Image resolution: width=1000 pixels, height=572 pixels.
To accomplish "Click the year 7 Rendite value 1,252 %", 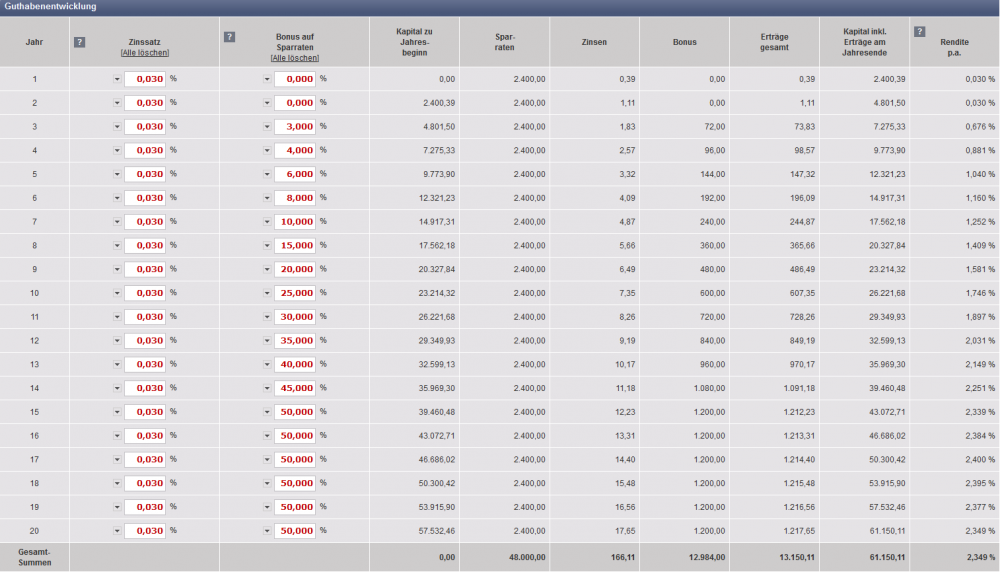I will [978, 222].
